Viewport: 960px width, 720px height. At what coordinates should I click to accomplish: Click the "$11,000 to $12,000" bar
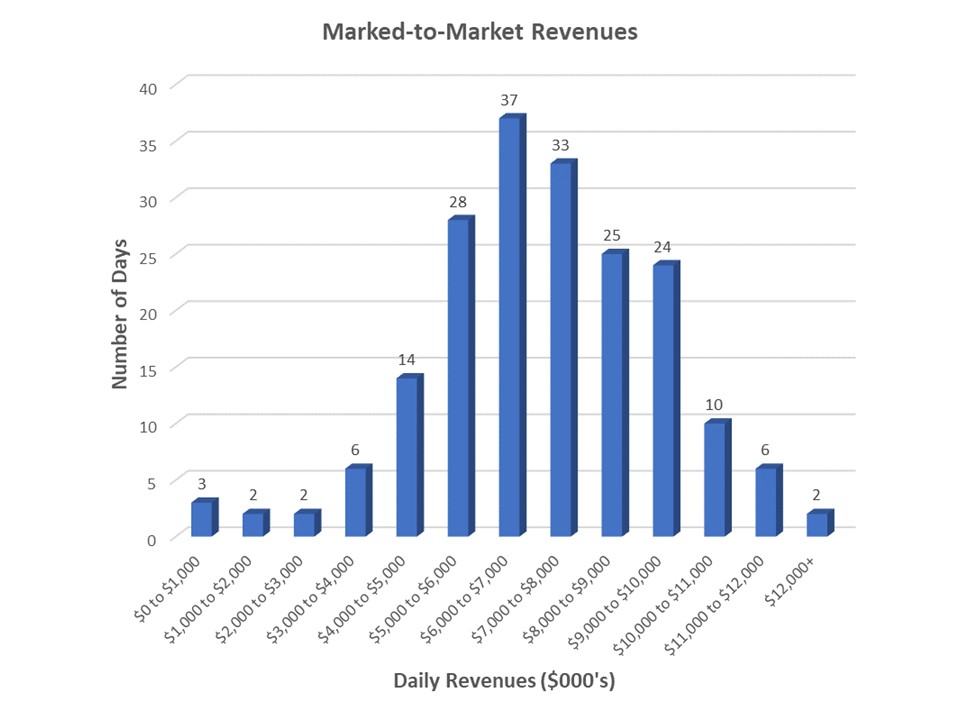click(x=766, y=502)
